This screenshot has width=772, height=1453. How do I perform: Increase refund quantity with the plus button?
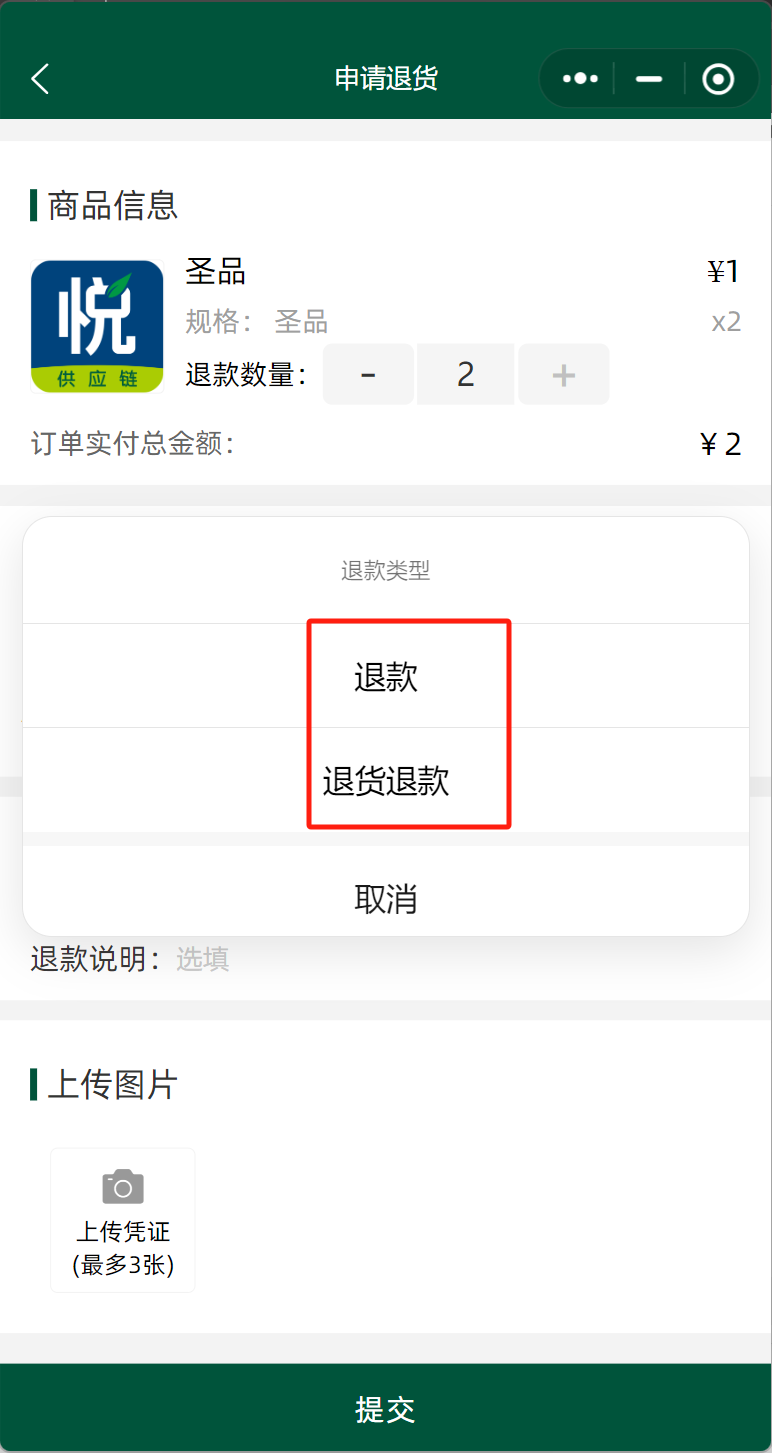(564, 375)
